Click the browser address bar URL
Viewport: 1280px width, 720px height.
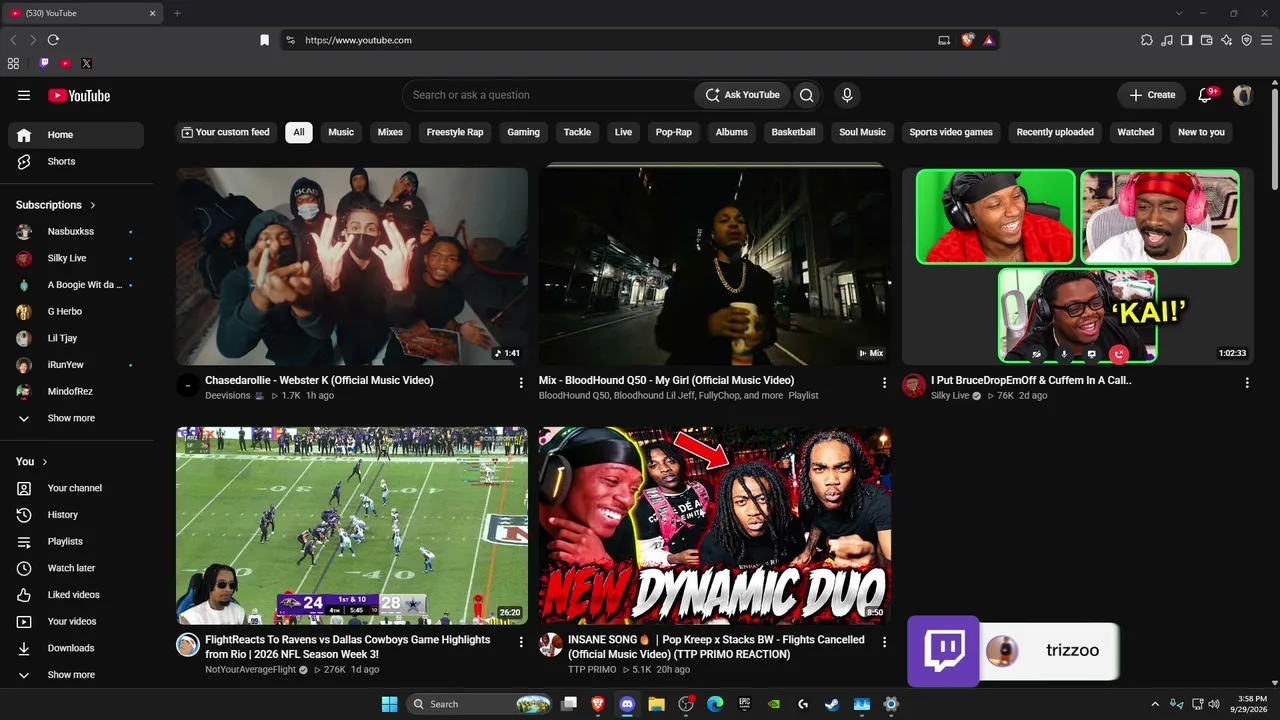(358, 40)
